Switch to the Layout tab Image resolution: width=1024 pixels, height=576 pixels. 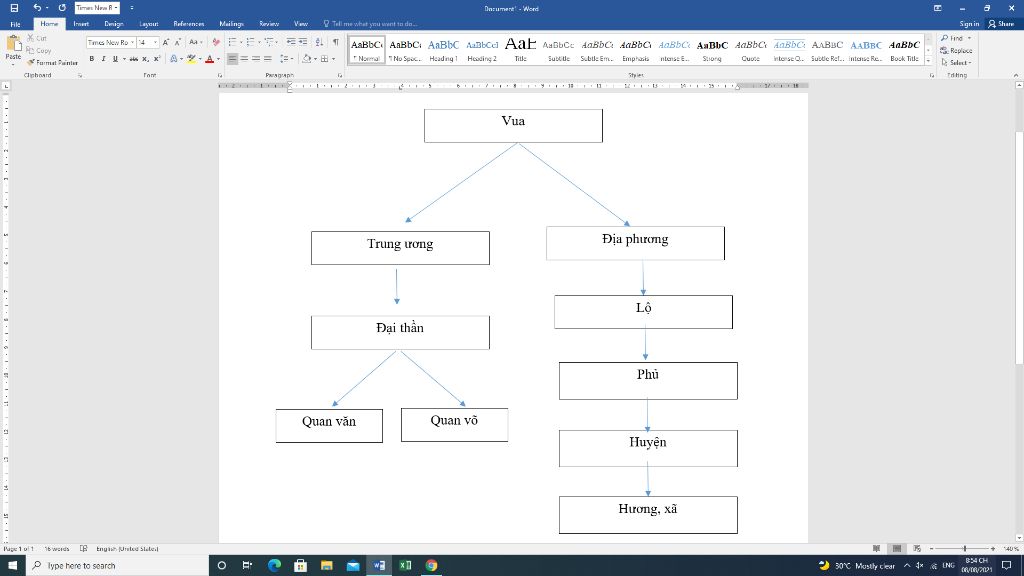(149, 24)
